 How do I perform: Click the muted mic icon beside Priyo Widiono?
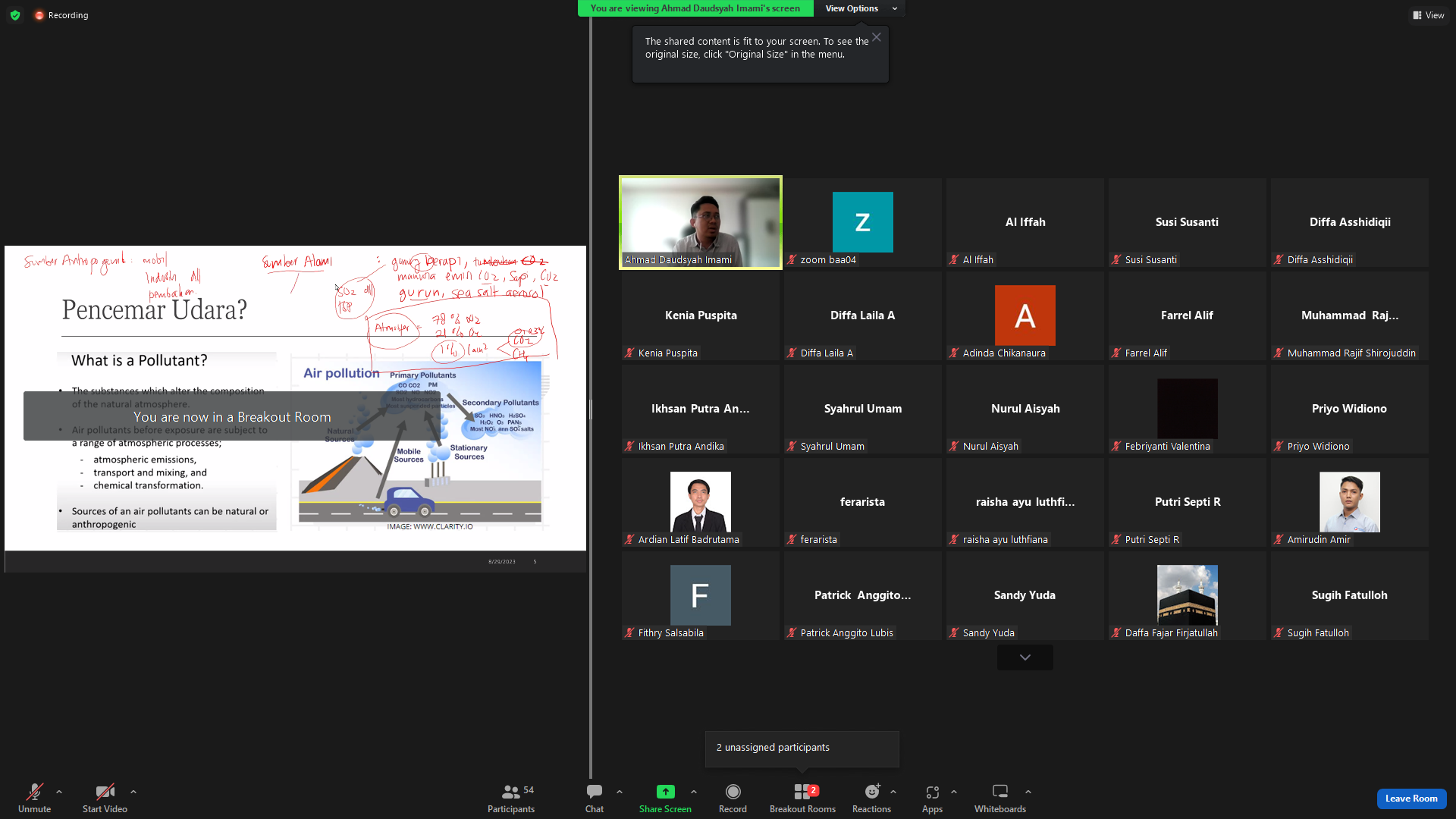coord(1279,446)
